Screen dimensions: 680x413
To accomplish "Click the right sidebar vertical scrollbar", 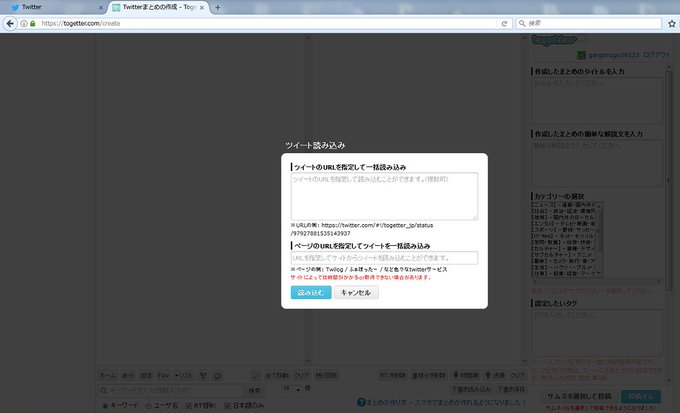I will pos(669,223).
